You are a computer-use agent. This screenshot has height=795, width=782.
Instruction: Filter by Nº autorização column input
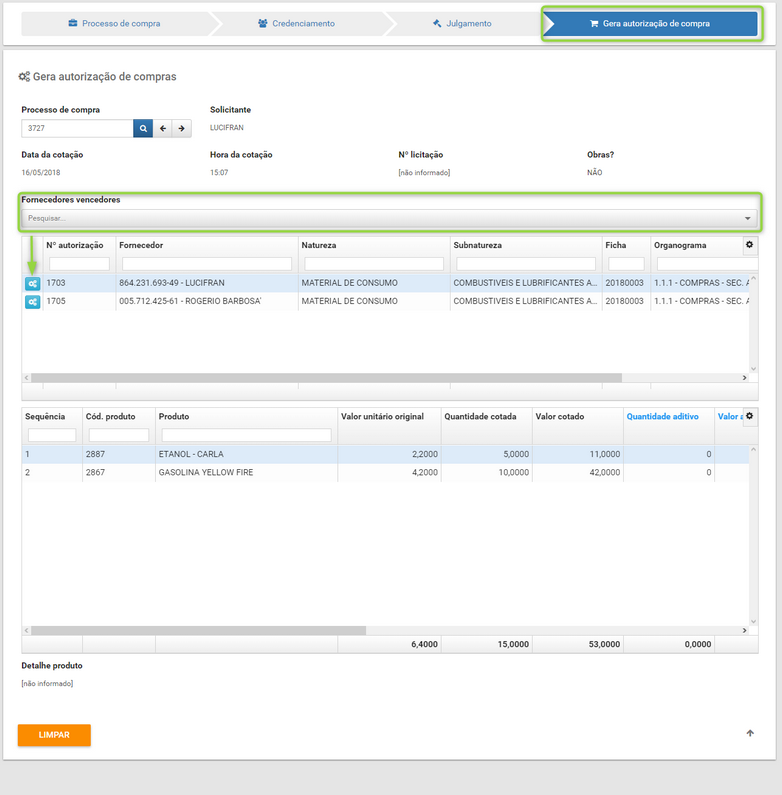tap(80, 264)
